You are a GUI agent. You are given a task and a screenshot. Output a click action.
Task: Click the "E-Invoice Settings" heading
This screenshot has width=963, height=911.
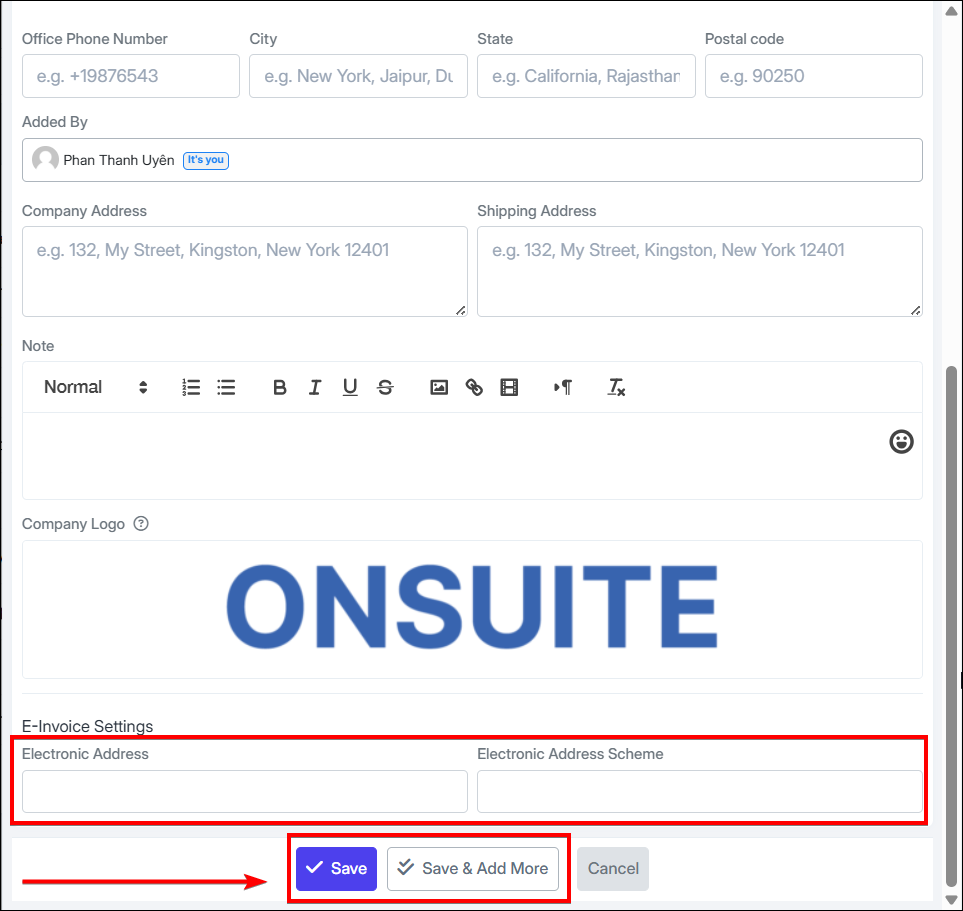click(x=87, y=726)
